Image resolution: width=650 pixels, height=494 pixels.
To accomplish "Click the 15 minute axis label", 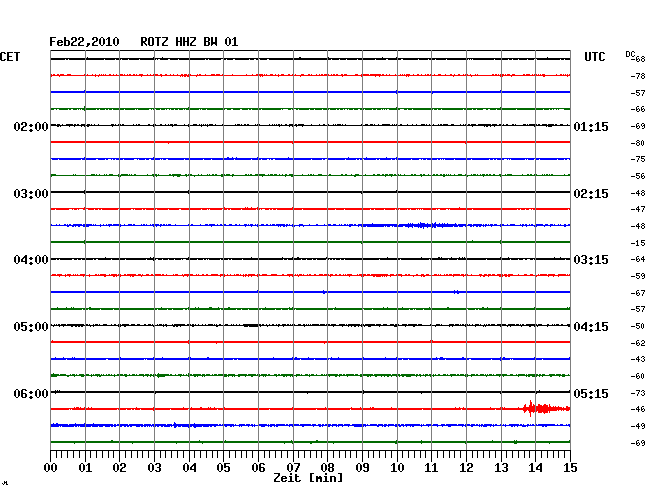I will click(570, 468).
